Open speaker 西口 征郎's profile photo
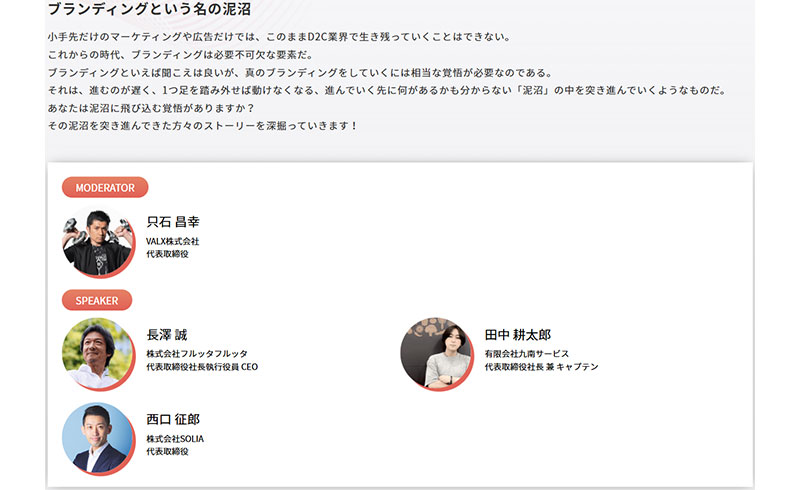This screenshot has width=800, height=490. (x=98, y=439)
